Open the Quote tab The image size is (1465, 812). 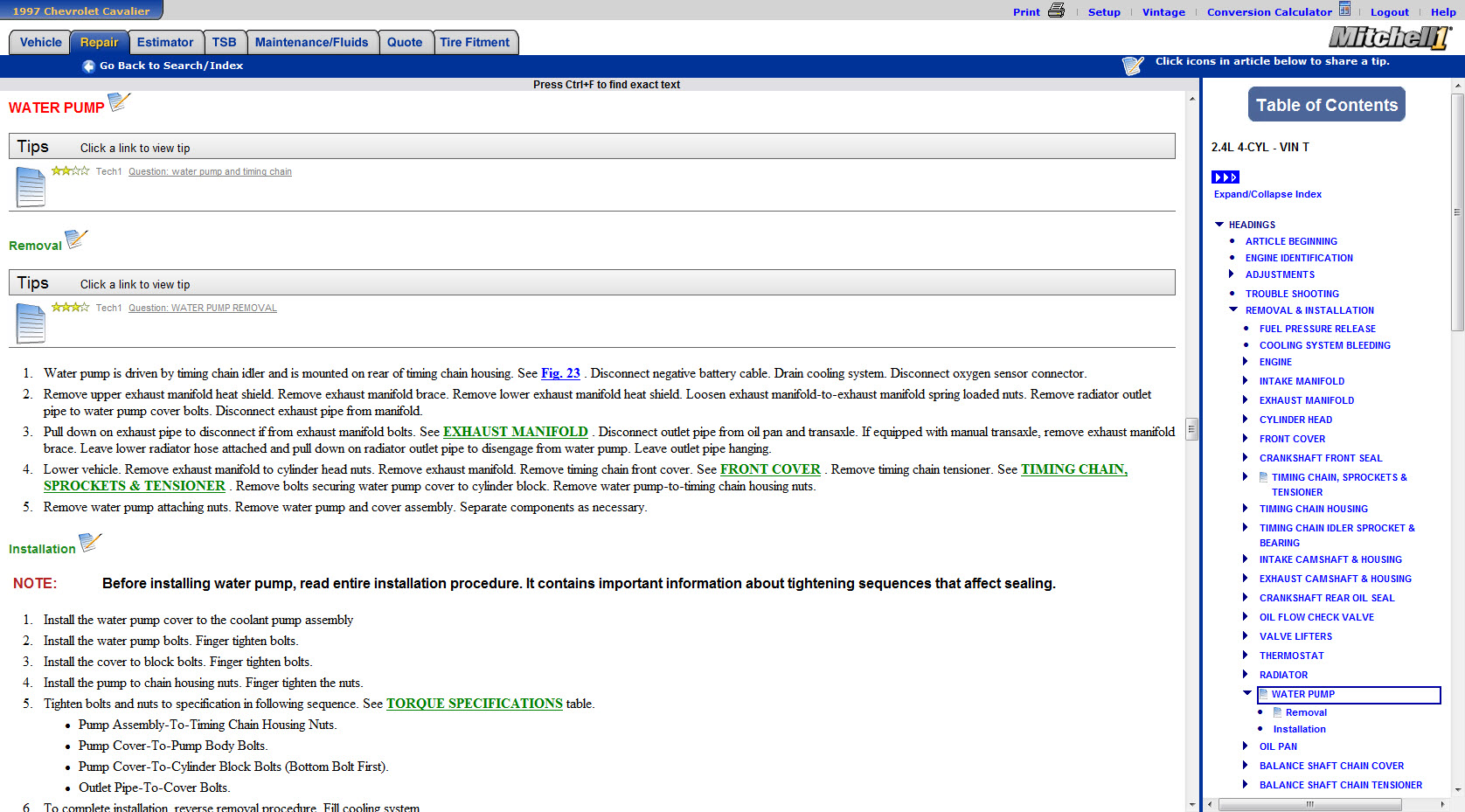[405, 42]
